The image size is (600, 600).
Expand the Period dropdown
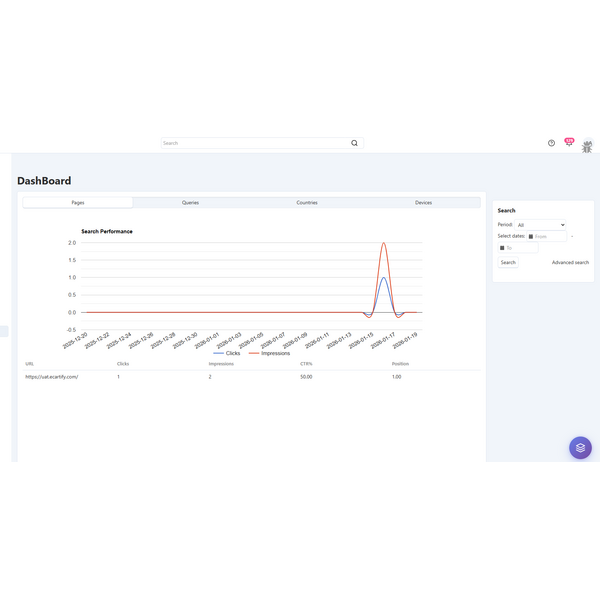coord(541,225)
